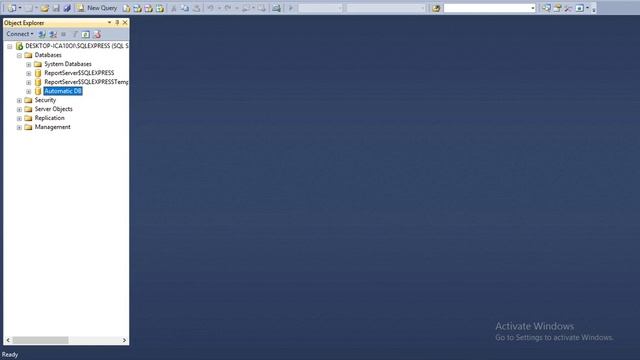Viewport: 640px width, 360px height.
Task: Click the Analysis Services XMLA Query icon
Action: click(x=160, y=8)
